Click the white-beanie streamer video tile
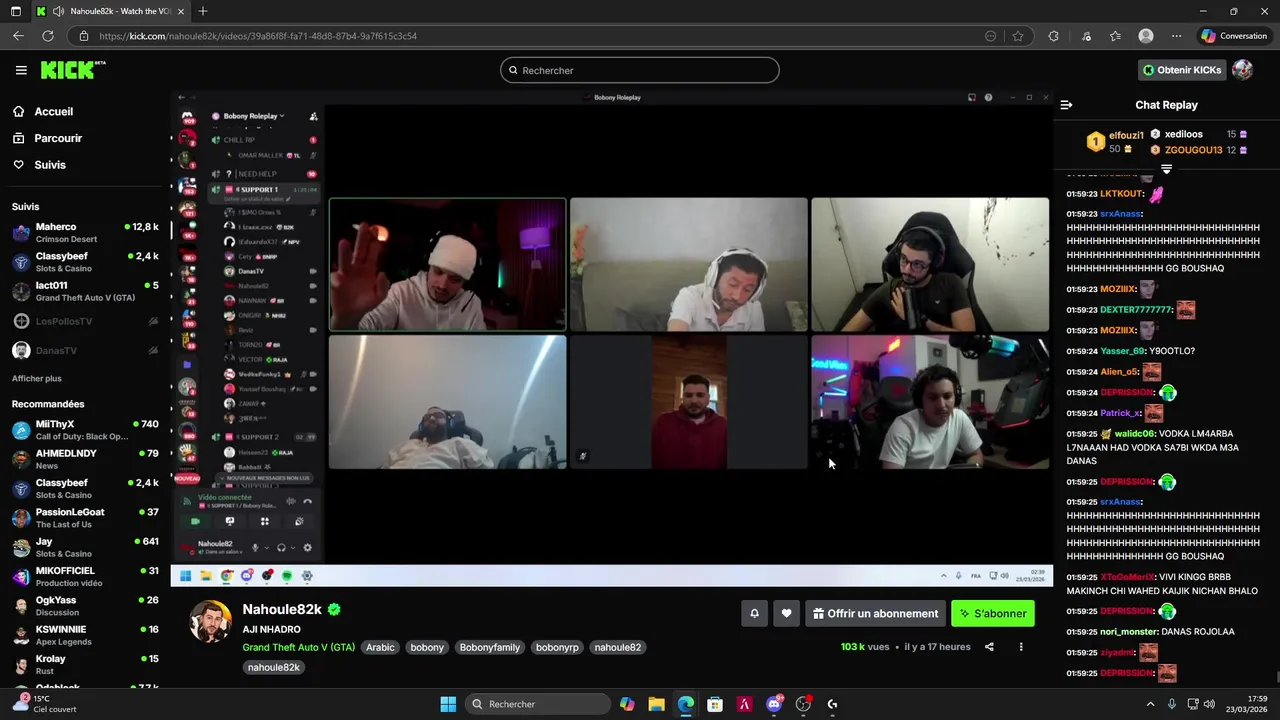Viewport: 1280px width, 720px height. (447, 264)
